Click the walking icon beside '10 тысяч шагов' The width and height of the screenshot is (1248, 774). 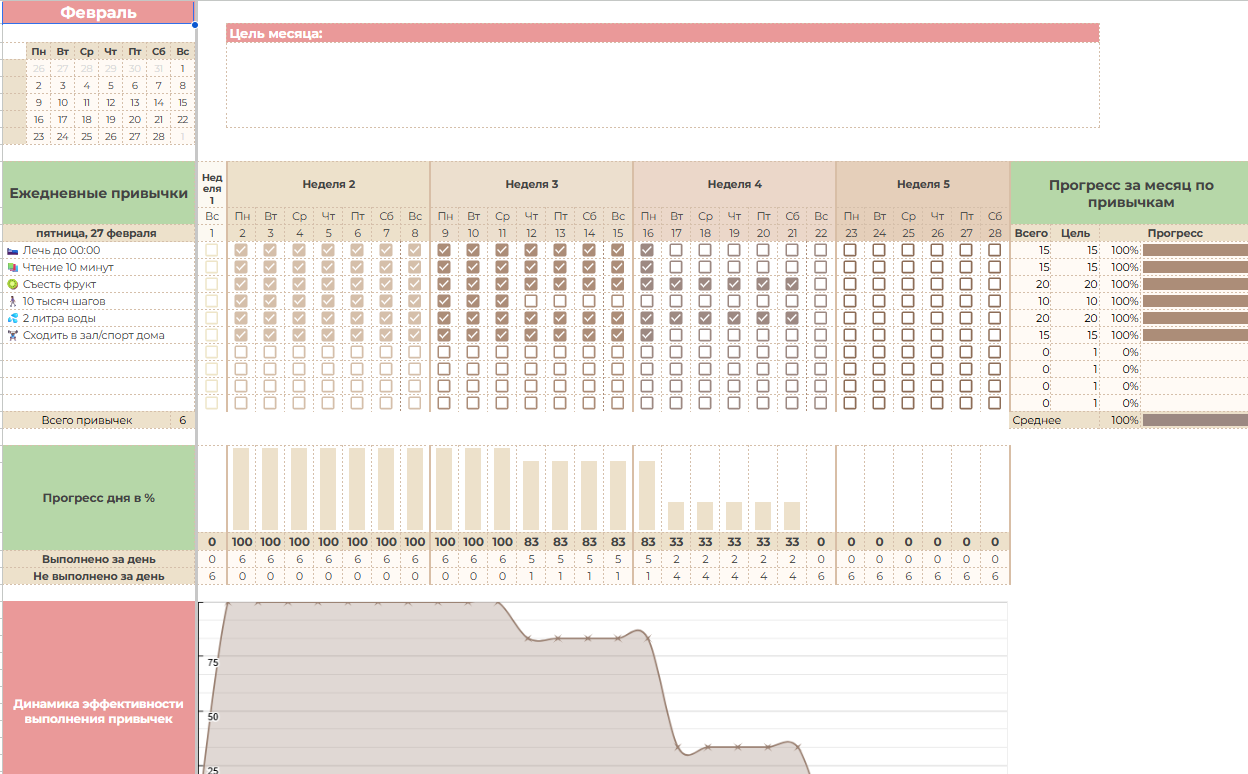pos(12,301)
